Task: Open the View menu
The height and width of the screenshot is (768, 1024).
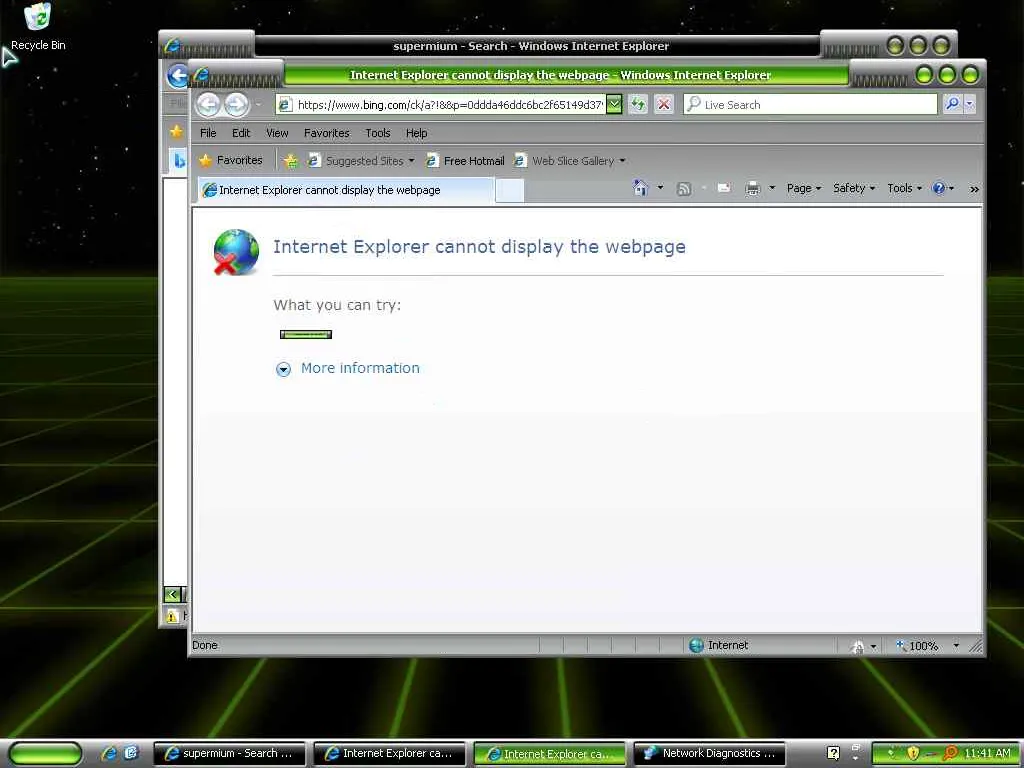Action: [x=277, y=133]
